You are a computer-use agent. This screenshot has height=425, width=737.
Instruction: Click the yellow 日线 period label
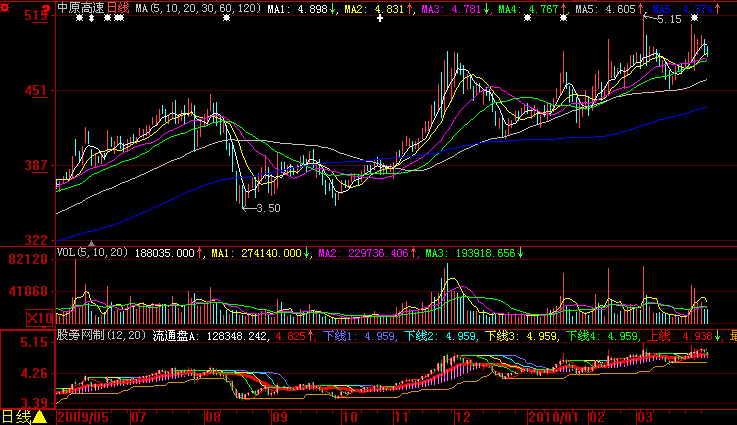(x=16, y=417)
